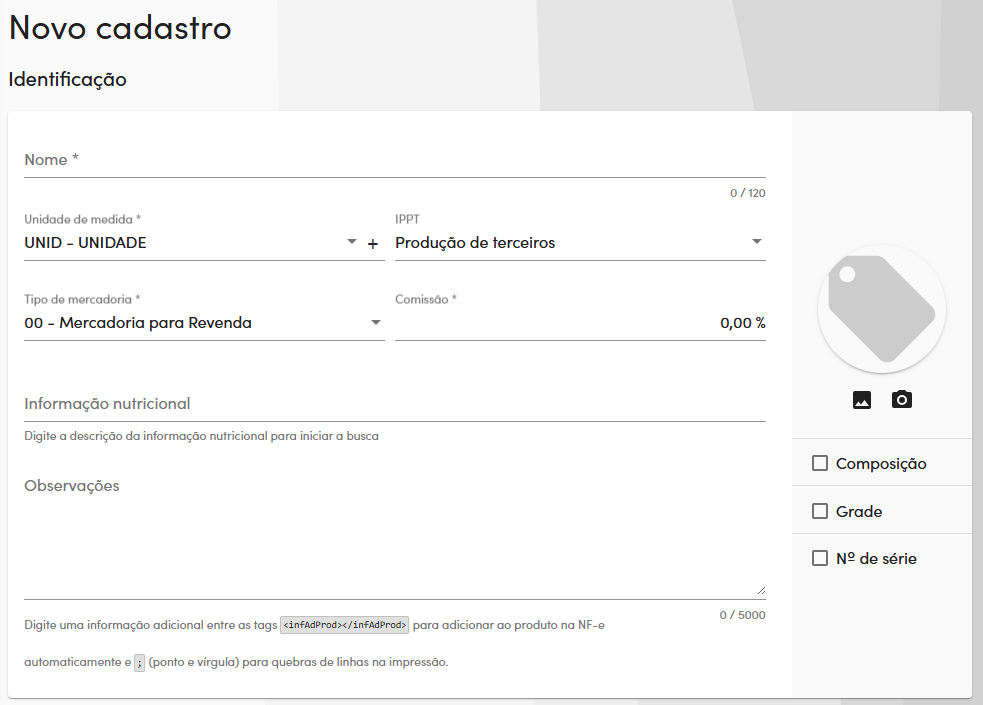Click the resize handle on Observações textarea
983x705 pixels.
pyautogui.click(x=761, y=590)
